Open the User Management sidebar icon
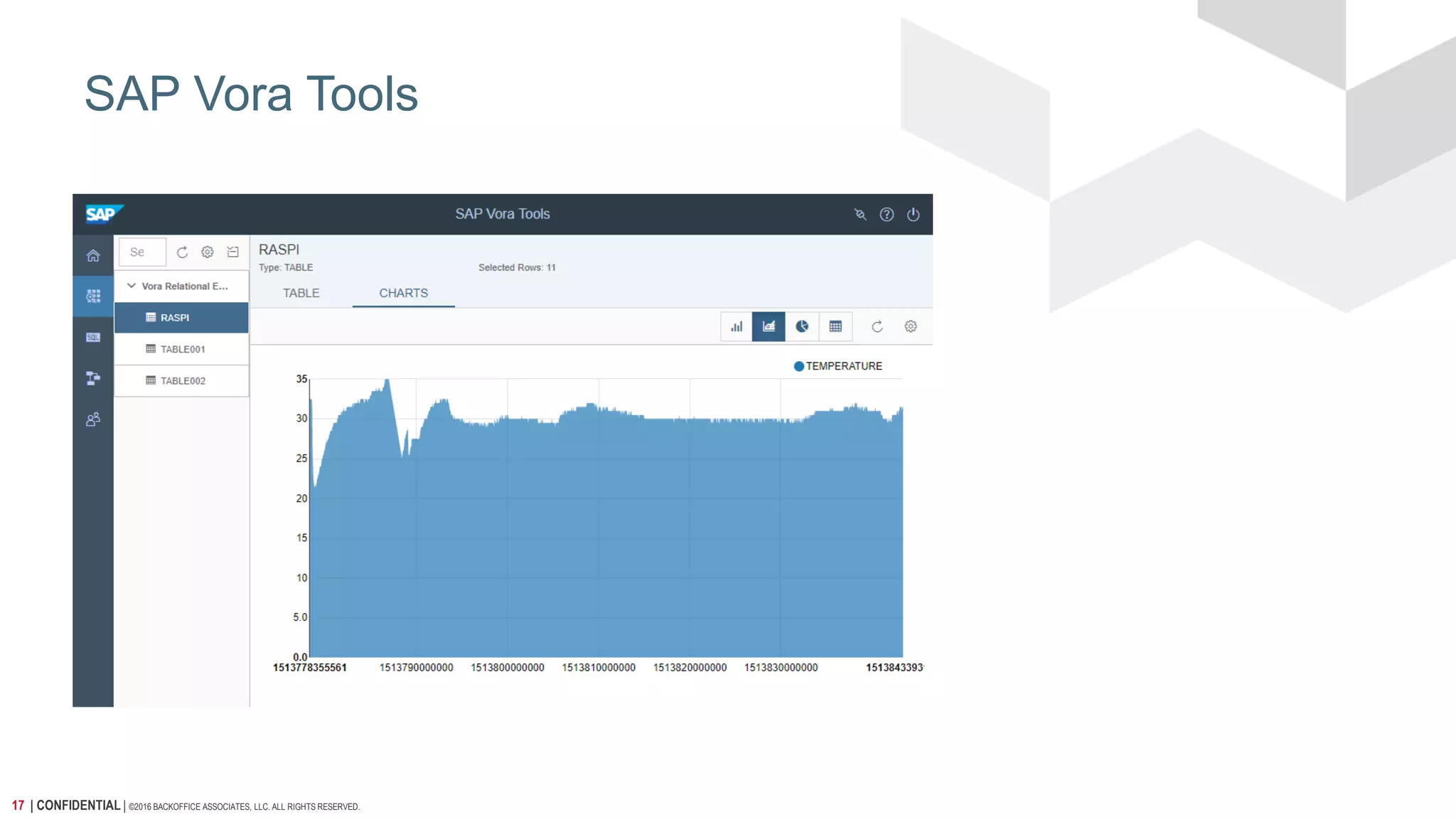This screenshot has width=1456, height=819. [93, 419]
